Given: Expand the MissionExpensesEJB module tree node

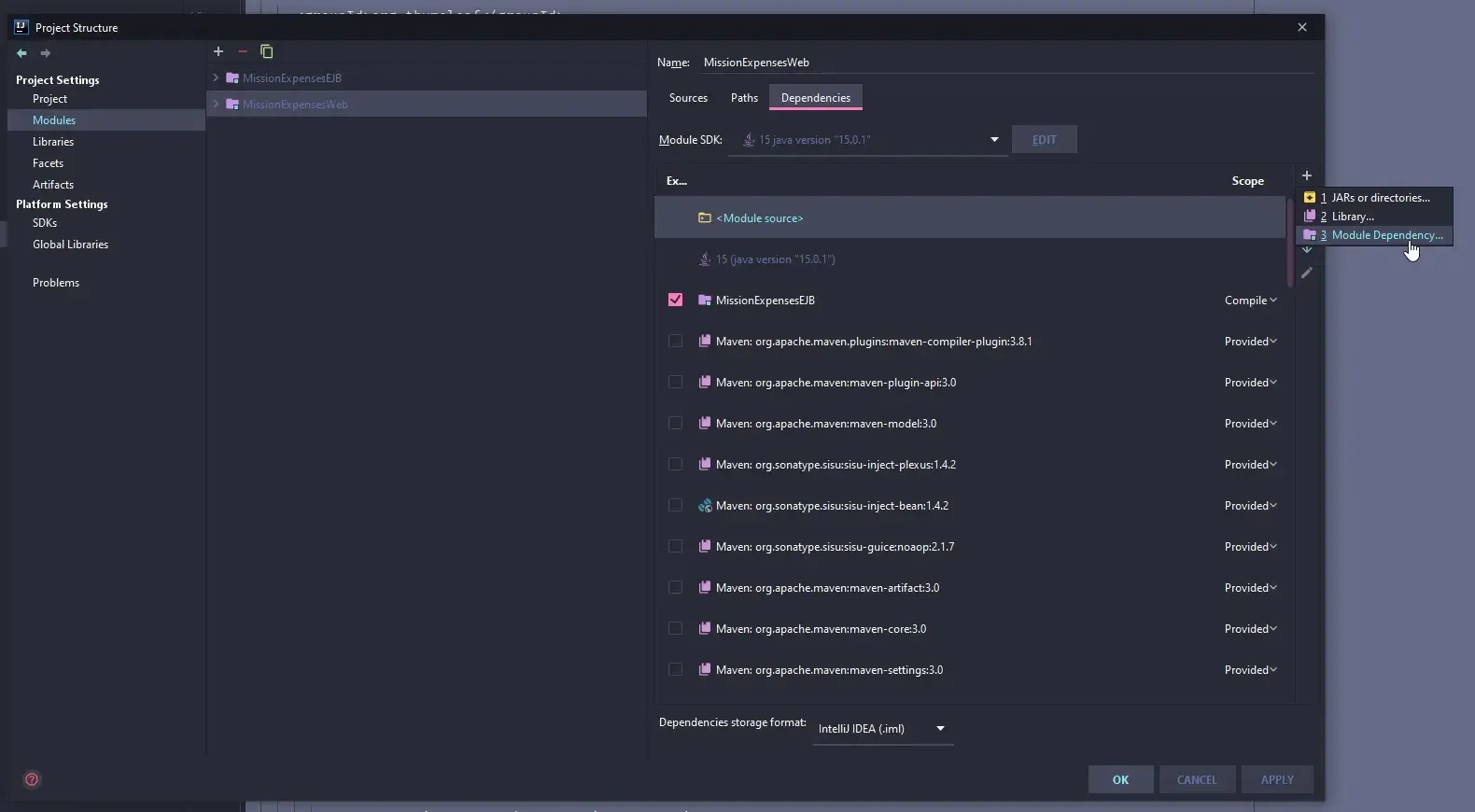Looking at the screenshot, I should [216, 78].
